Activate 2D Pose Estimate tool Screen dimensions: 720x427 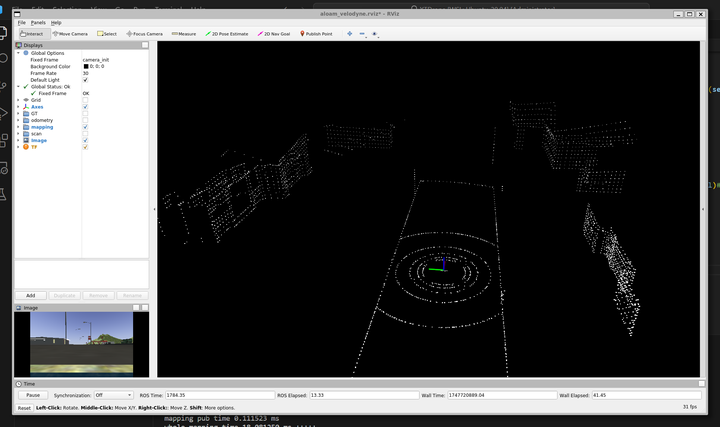227,33
